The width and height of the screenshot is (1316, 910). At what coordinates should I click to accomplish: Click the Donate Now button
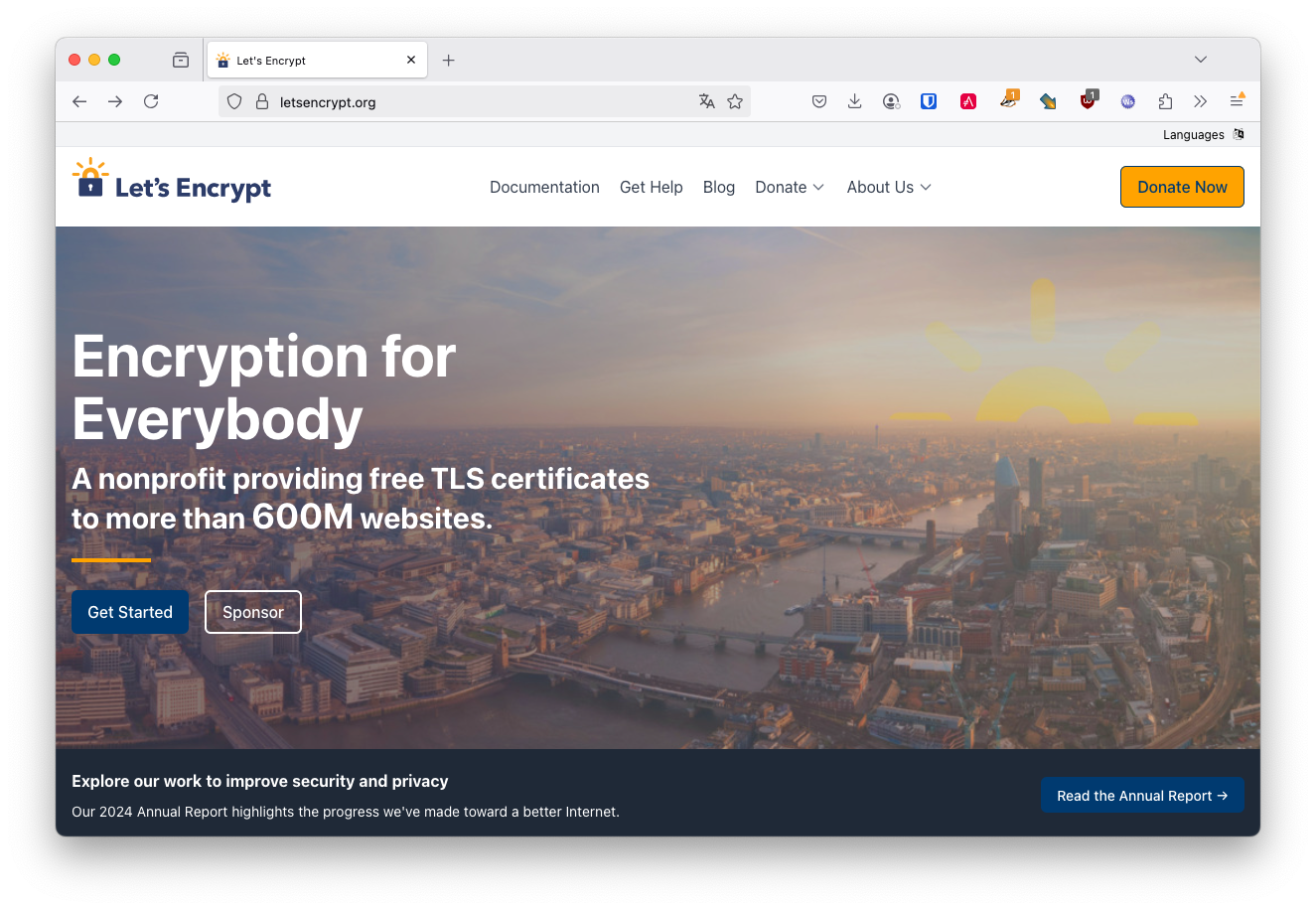click(1182, 187)
